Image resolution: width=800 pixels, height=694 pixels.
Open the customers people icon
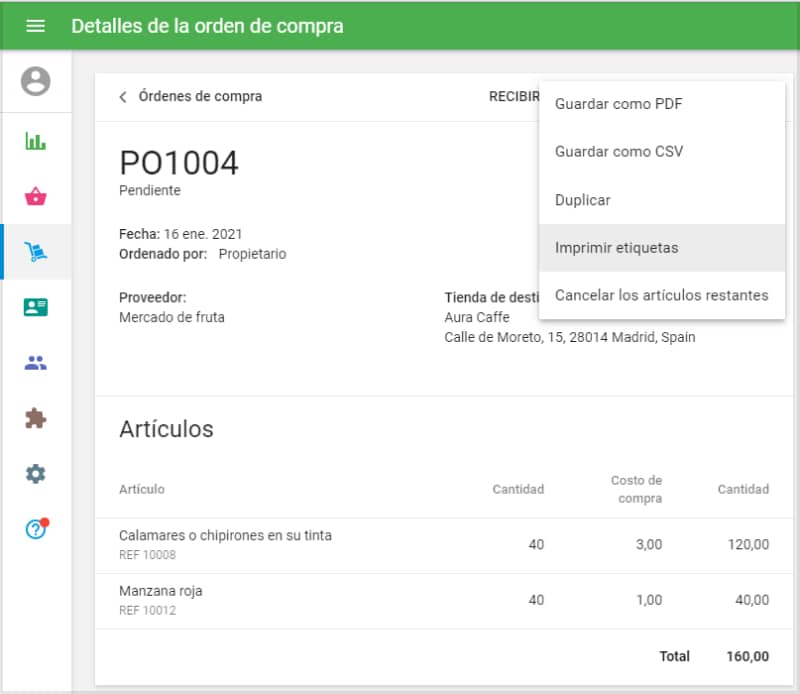pos(35,363)
